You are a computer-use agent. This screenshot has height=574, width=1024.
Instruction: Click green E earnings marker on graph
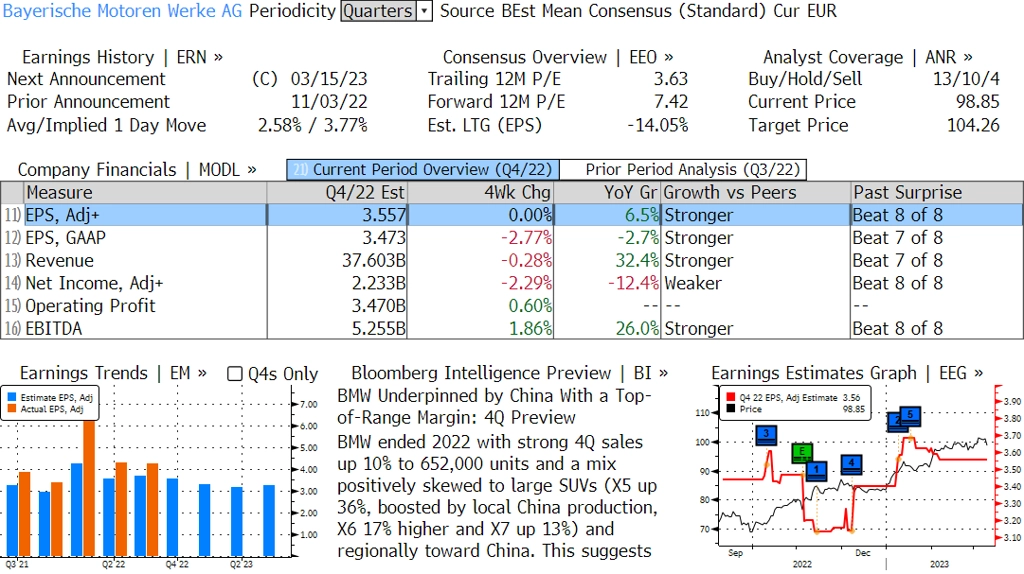pos(802,452)
